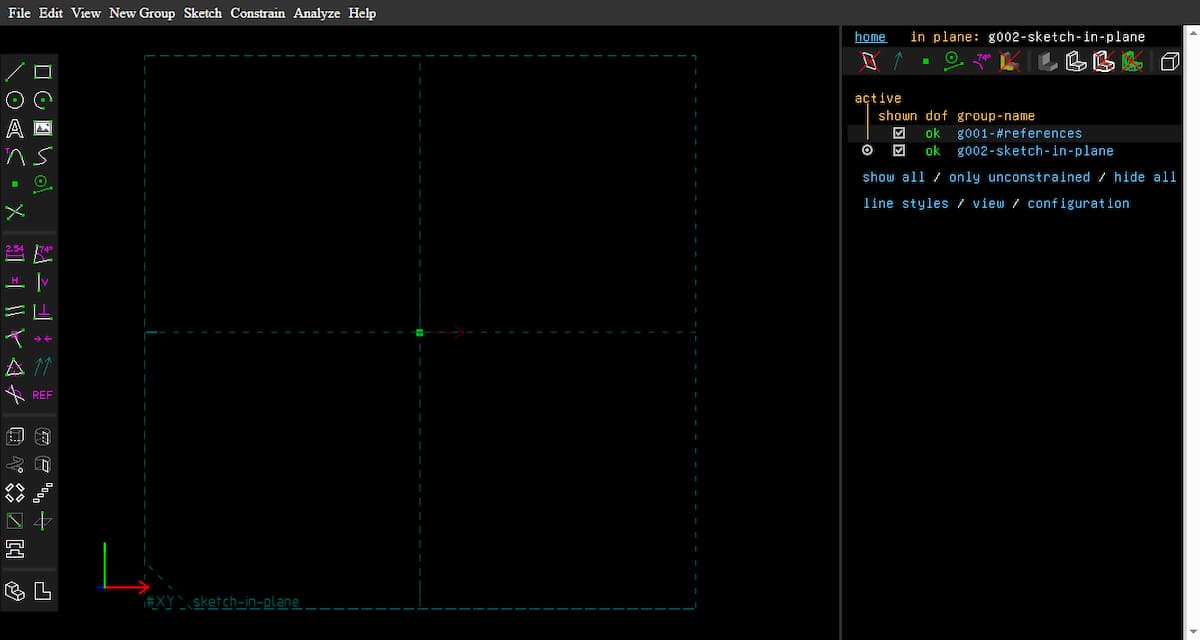Apply the vertical constraint

click(43, 281)
